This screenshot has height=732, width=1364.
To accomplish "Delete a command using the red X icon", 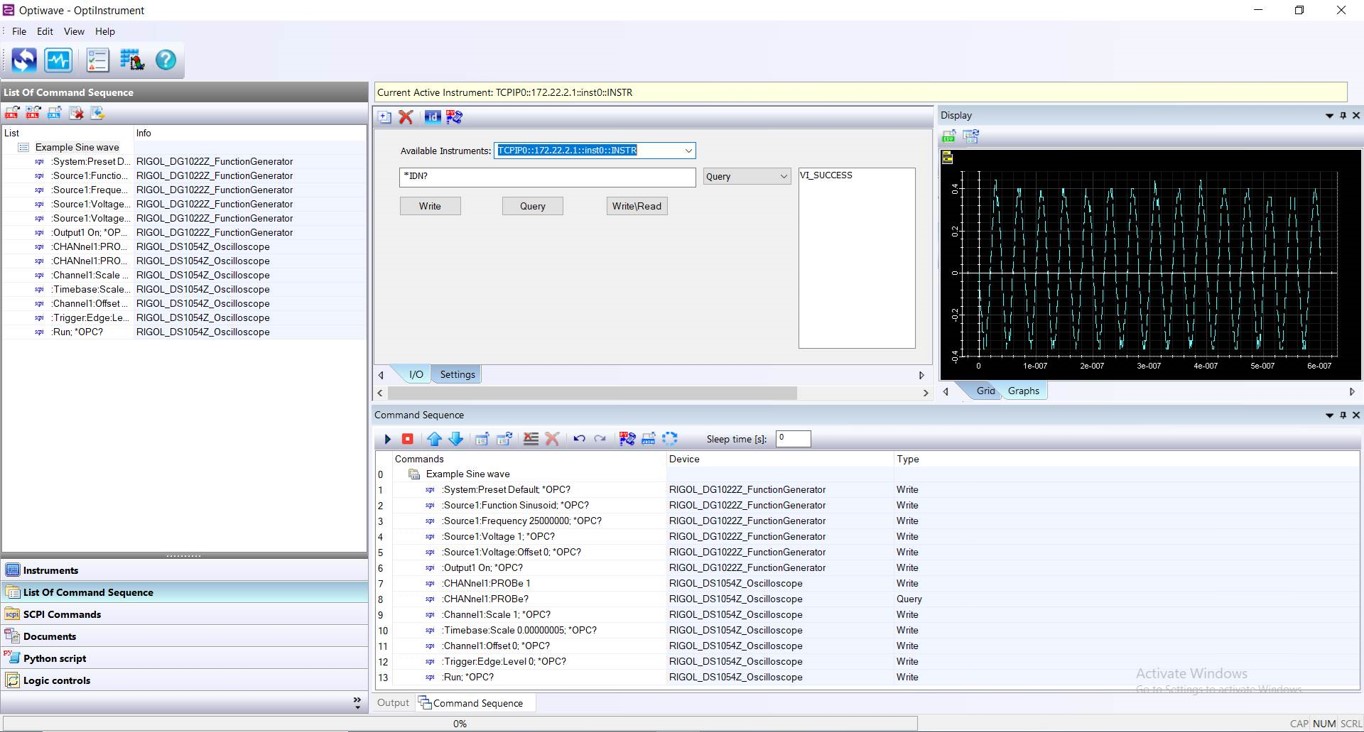I will 553,438.
